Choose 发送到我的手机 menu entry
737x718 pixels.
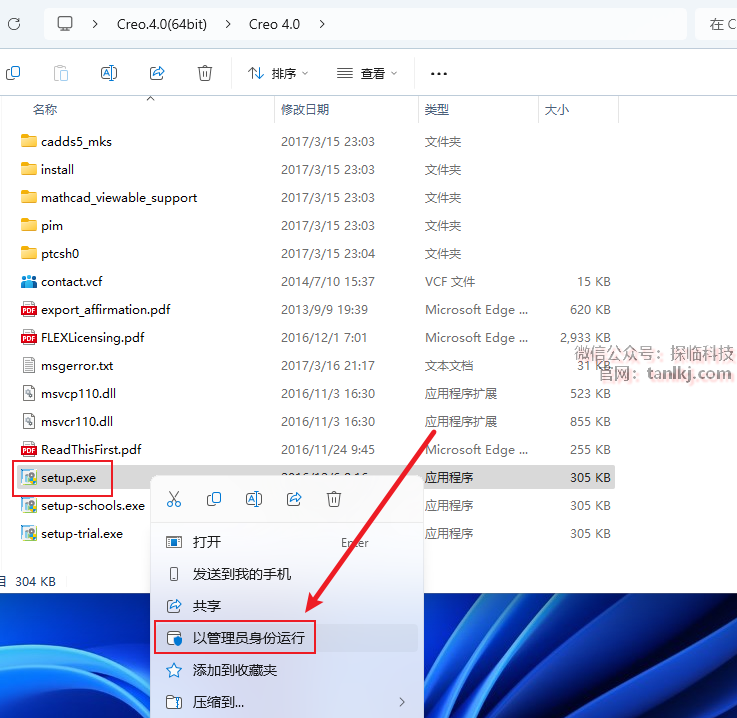click(x=287, y=574)
